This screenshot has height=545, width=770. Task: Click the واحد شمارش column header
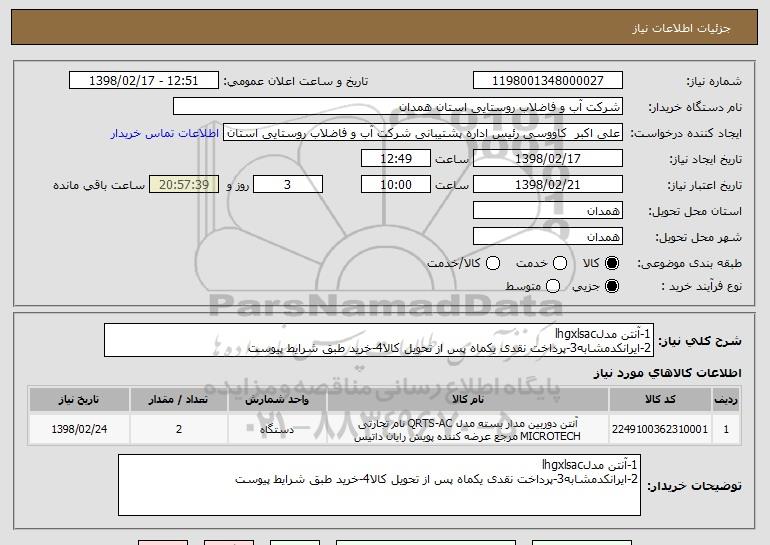[277, 400]
